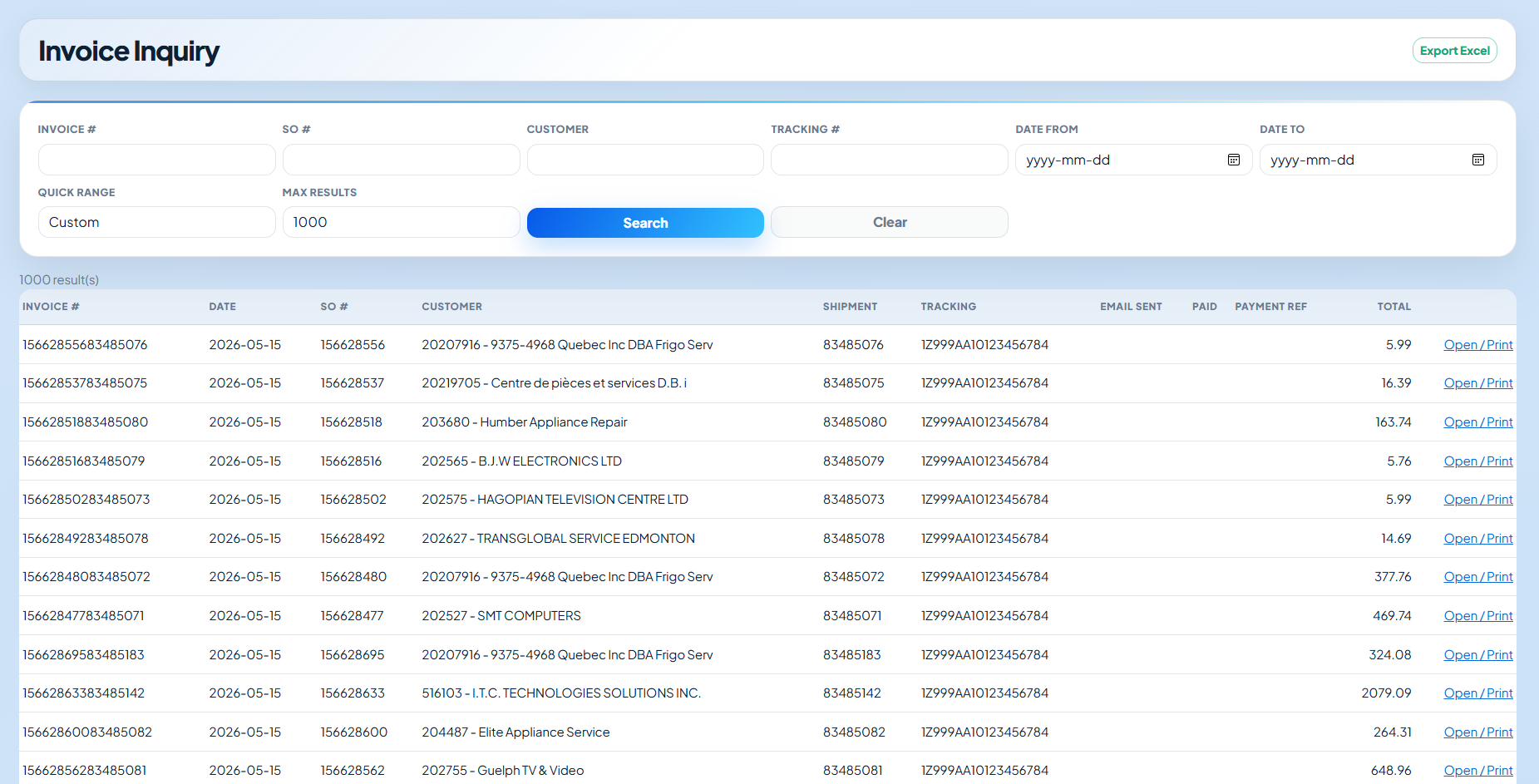Open calendar picker in Date To field

[x=1478, y=160]
